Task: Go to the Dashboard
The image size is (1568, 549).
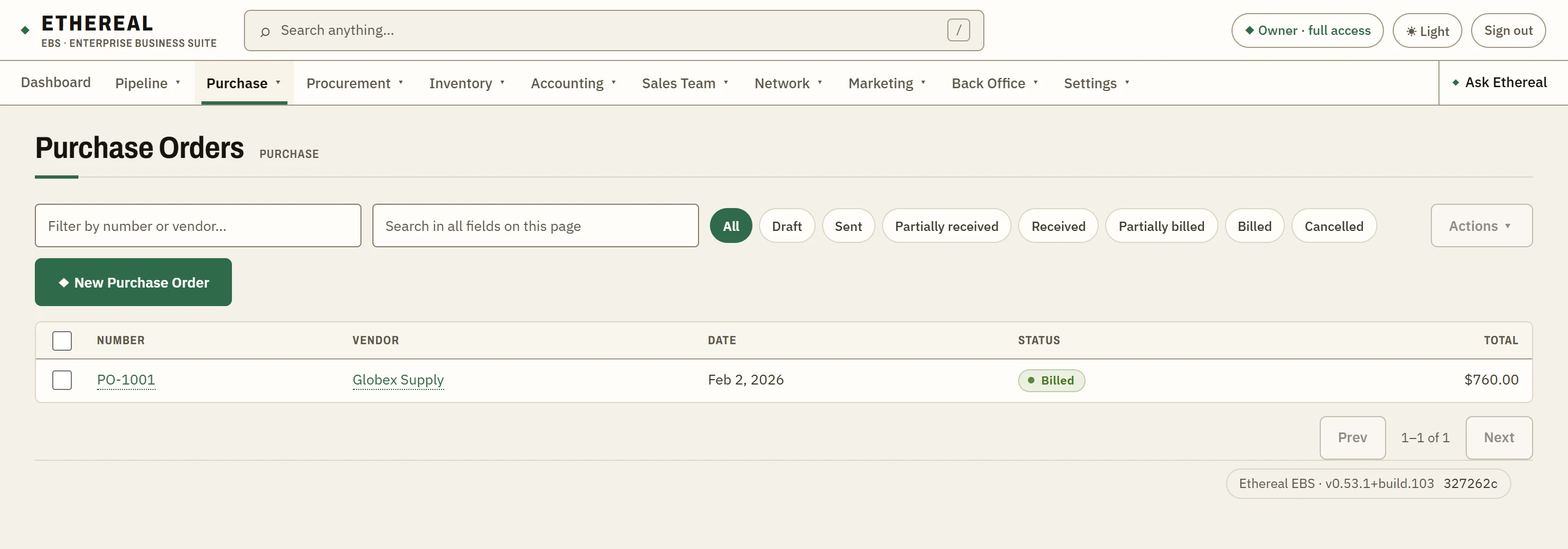Action: click(x=56, y=82)
